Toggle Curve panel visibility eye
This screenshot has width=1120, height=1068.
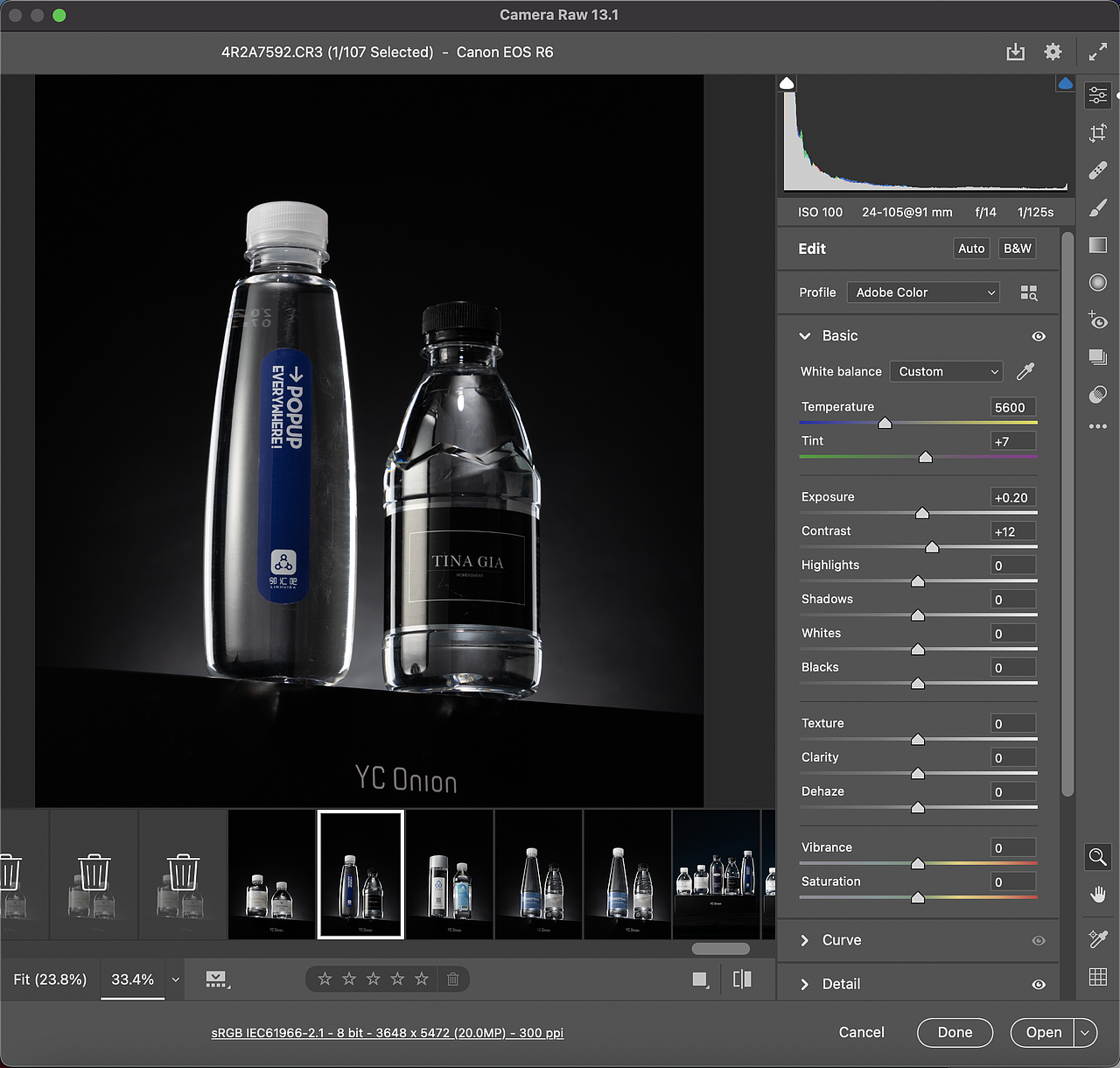(1039, 940)
